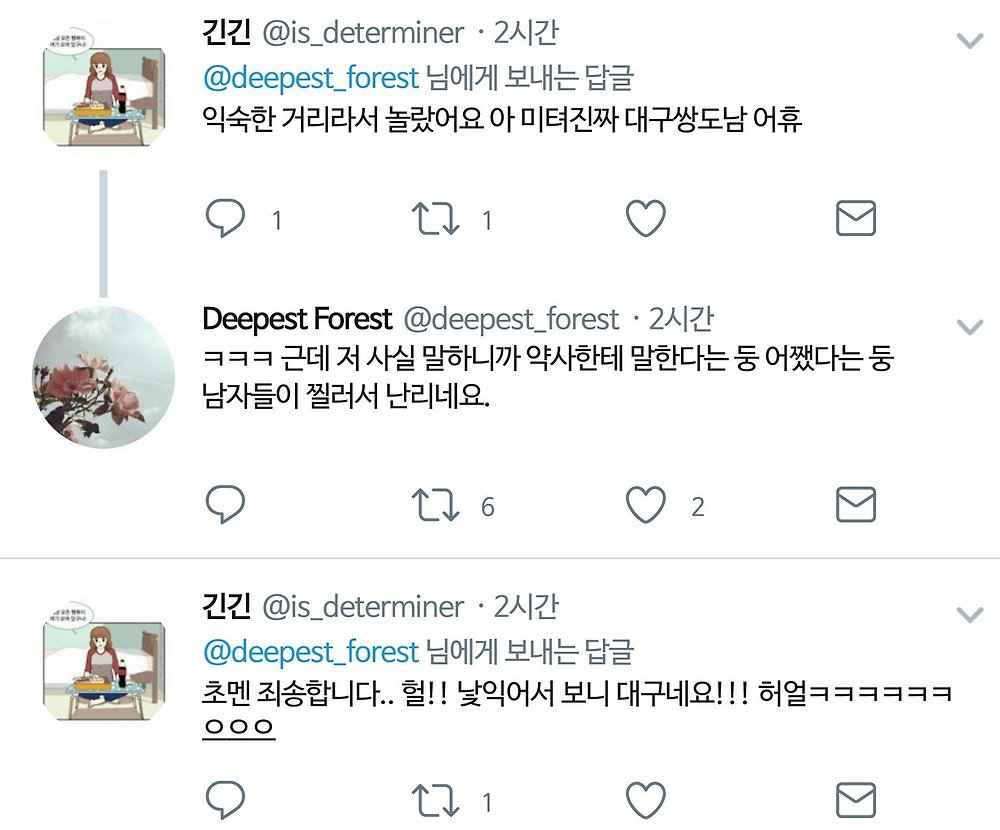Screen dimensions: 1000x830
Task: Like the first 긴긴 tweet
Action: 645,218
